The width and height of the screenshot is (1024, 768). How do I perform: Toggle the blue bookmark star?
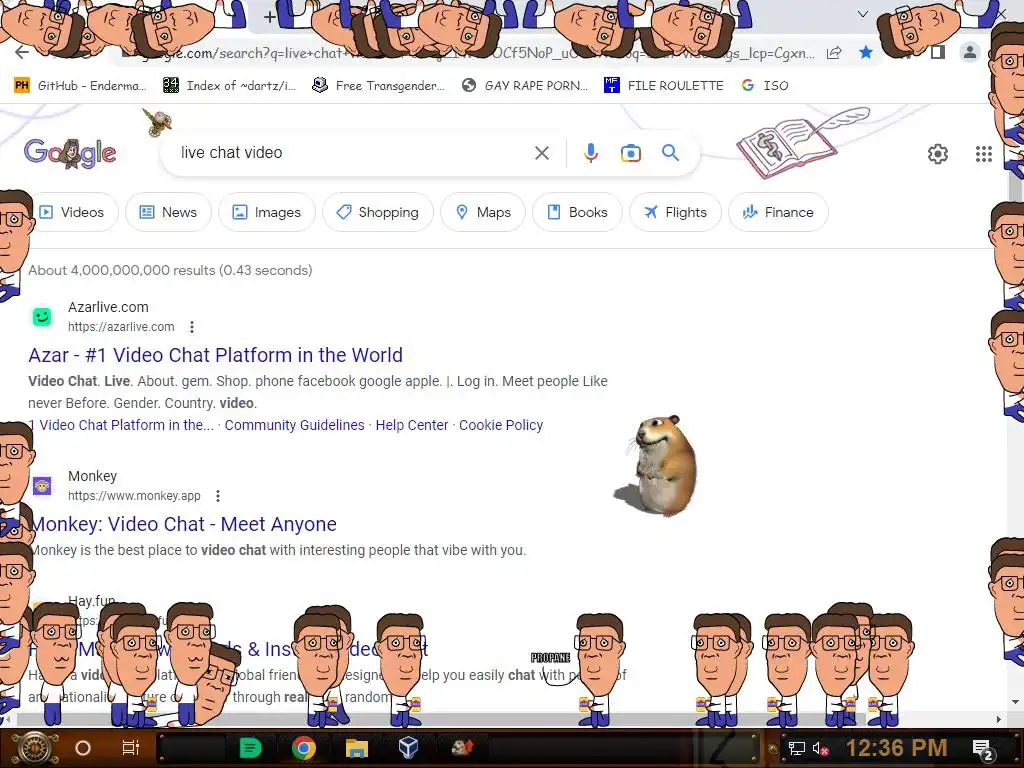point(866,52)
